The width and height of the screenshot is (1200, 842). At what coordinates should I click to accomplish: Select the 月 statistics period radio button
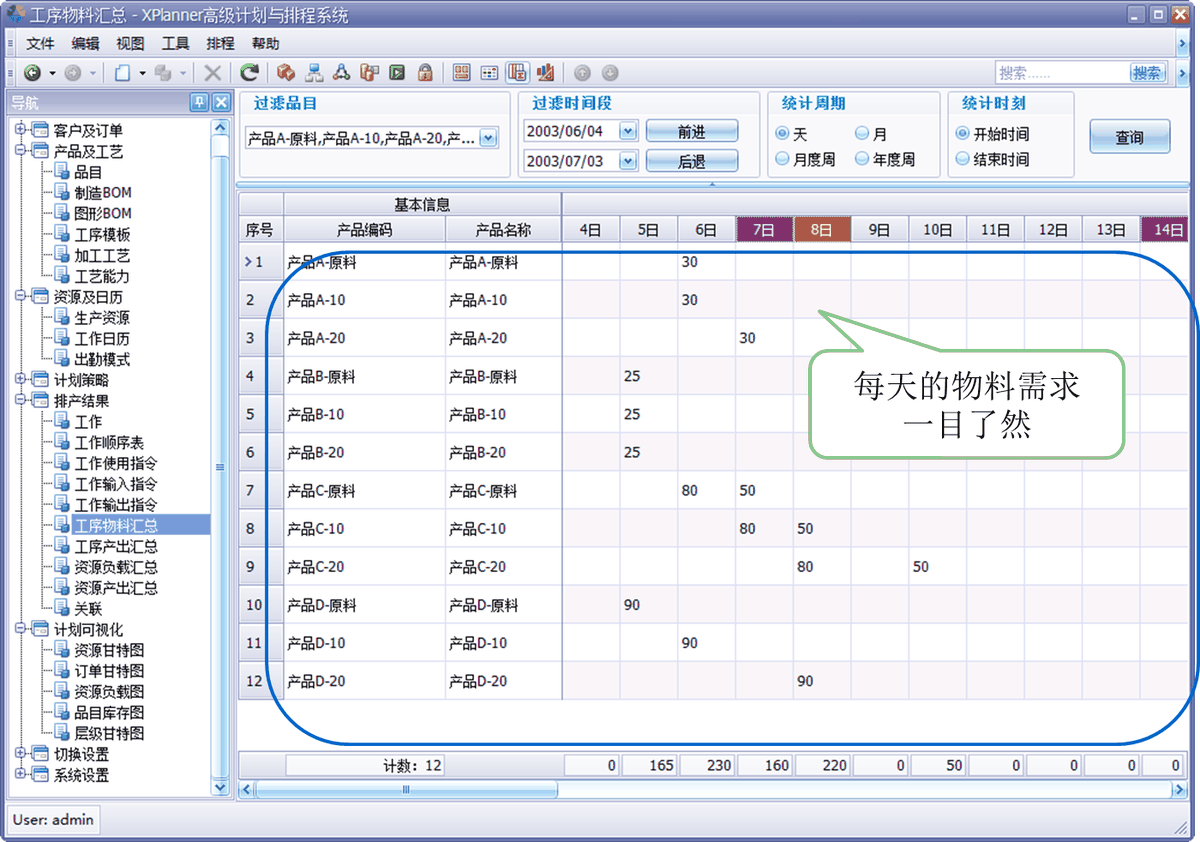coord(862,134)
